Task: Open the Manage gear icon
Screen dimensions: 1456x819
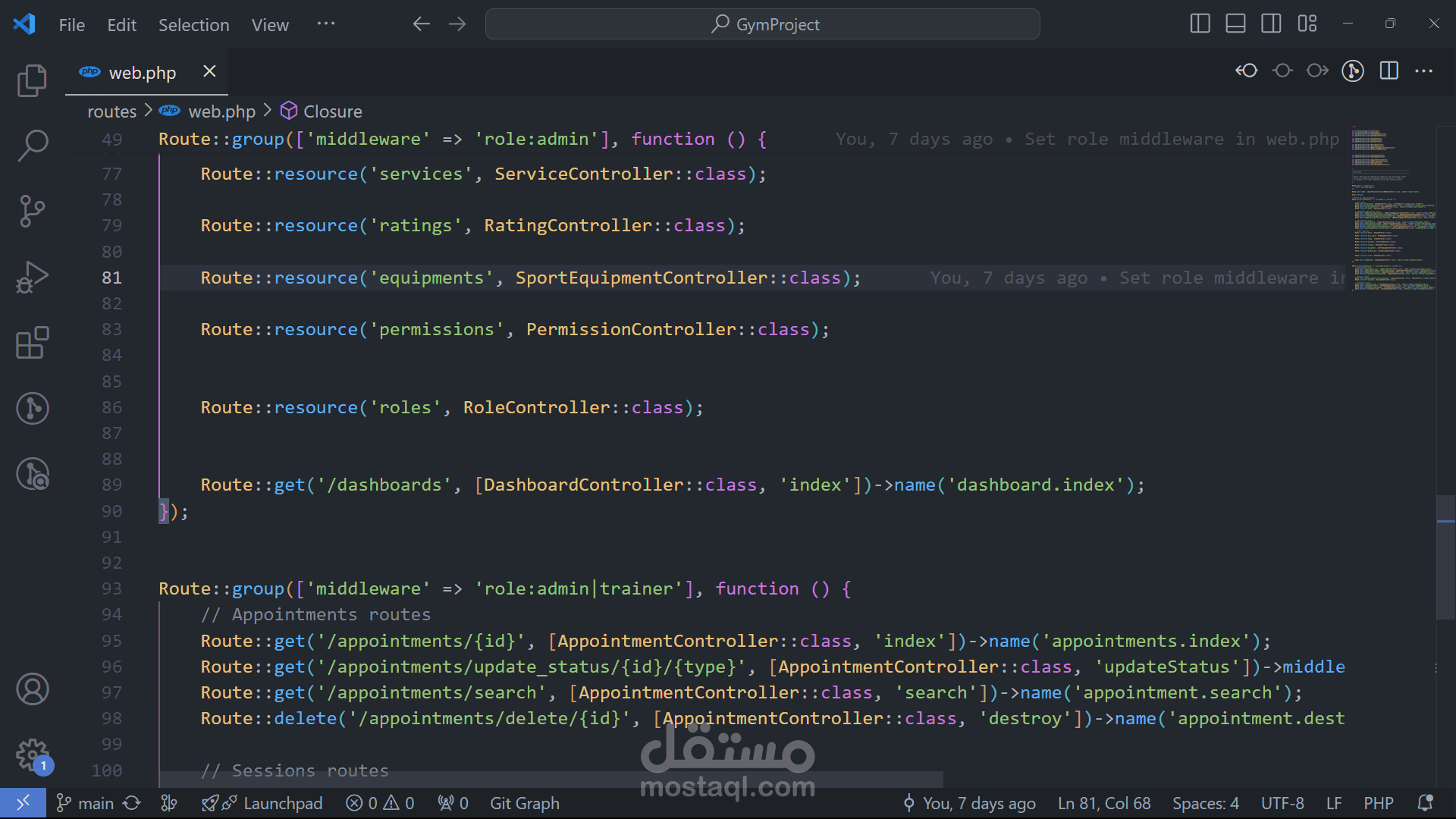Action: click(x=32, y=755)
